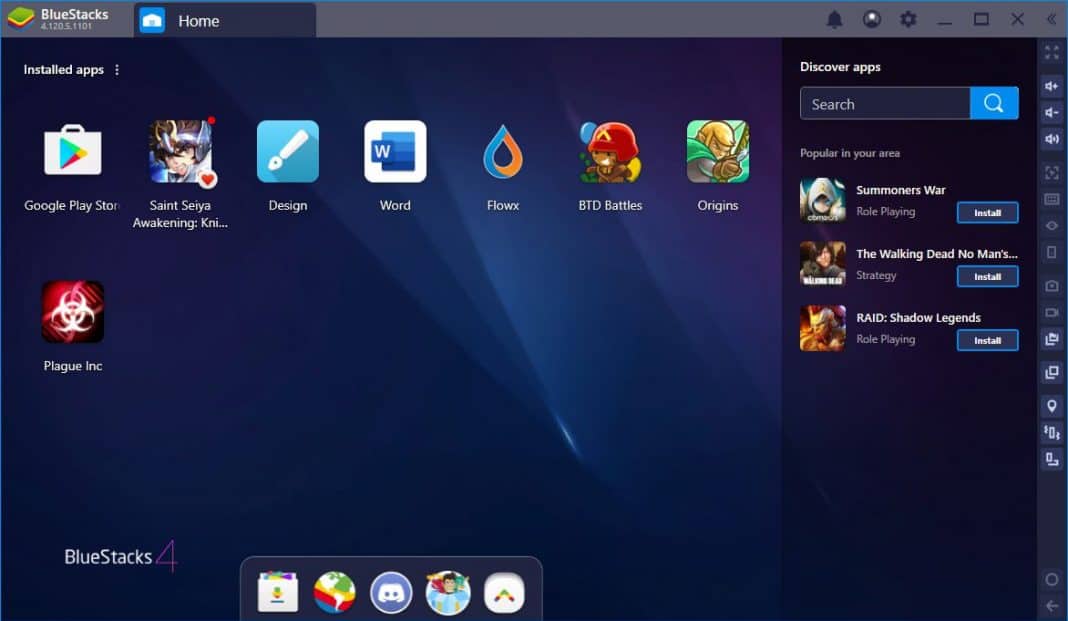
Task: Open the location tool in the sidebar
Action: click(x=1051, y=406)
